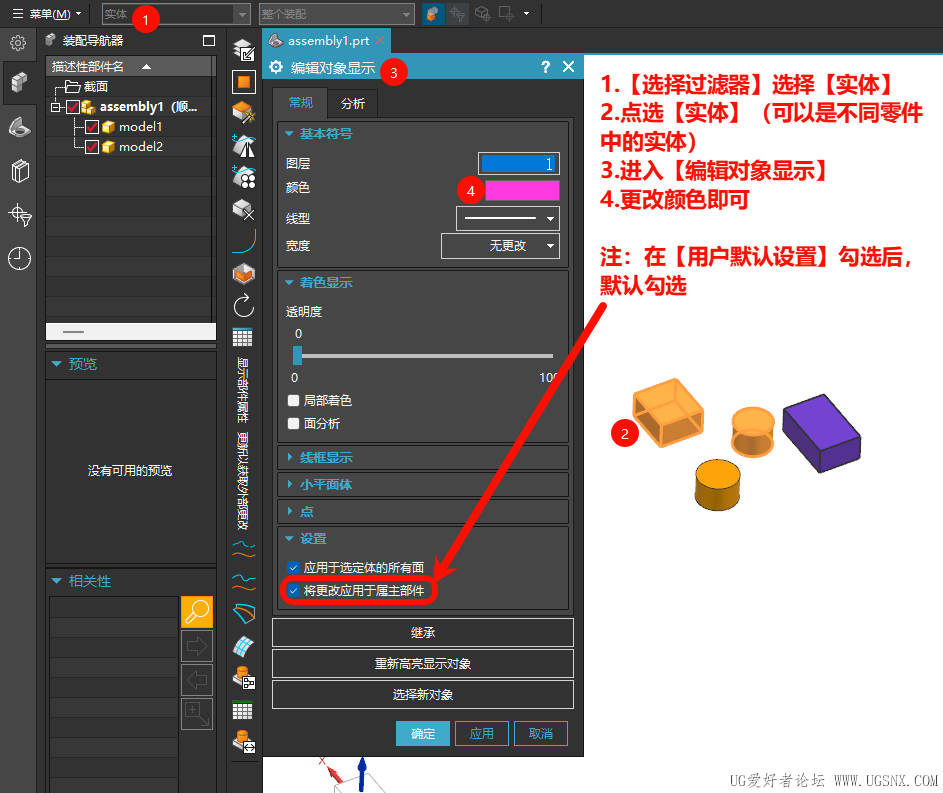The image size is (943, 793).
Task: Click the cylinder with tree diagram icon
Action: coord(244,678)
